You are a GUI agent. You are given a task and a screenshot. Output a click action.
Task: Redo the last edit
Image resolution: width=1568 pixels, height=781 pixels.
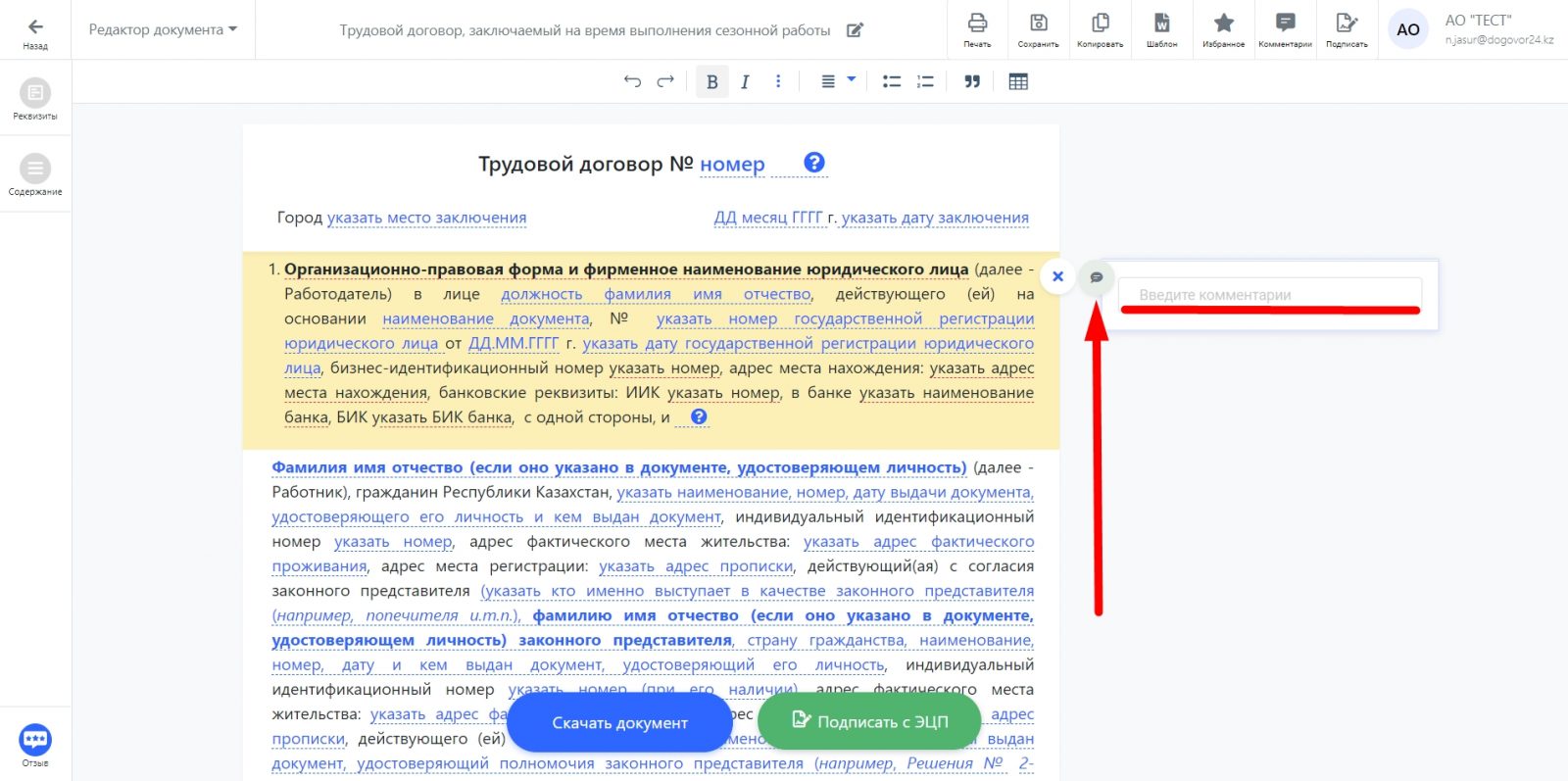click(x=665, y=81)
